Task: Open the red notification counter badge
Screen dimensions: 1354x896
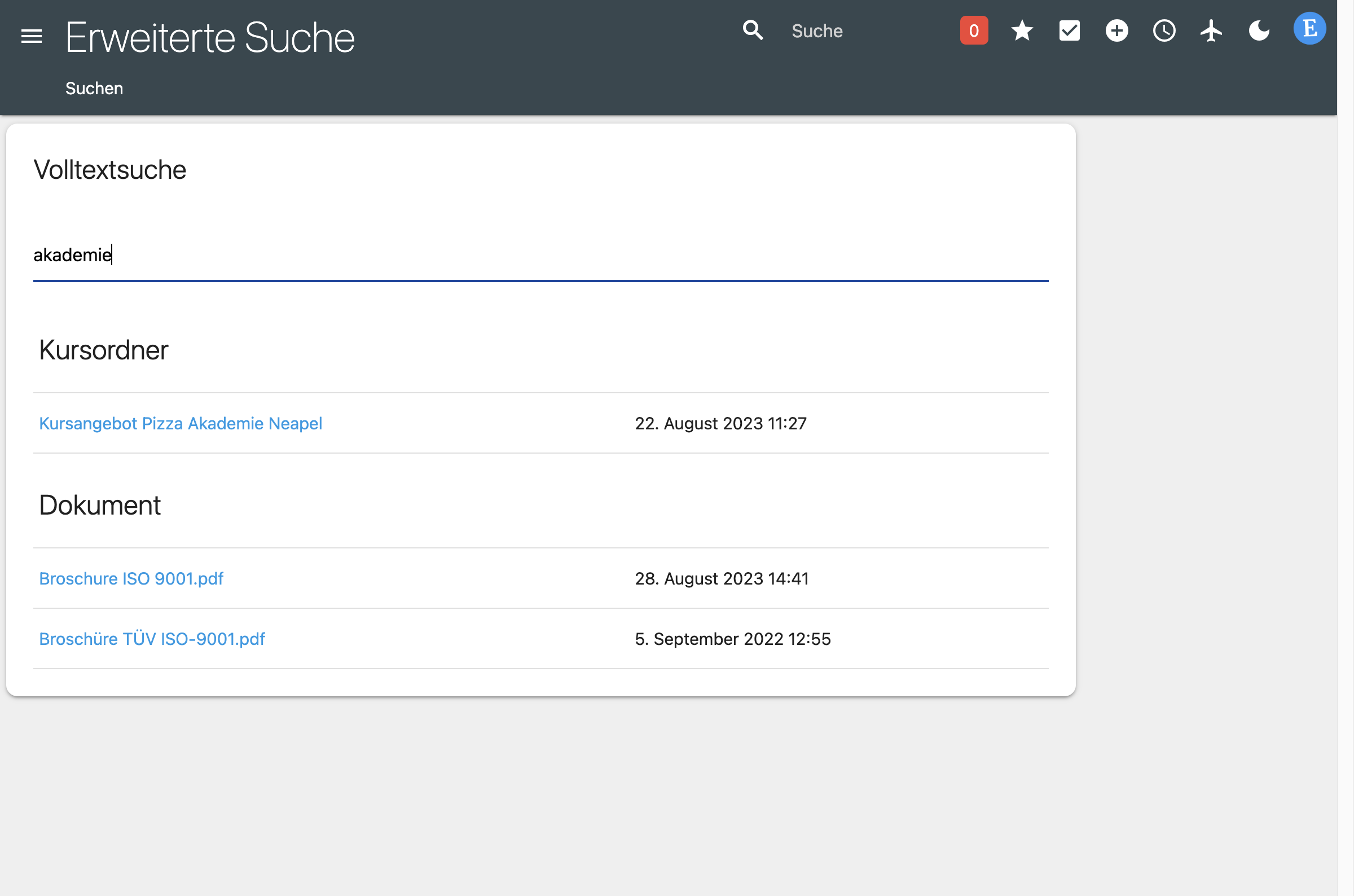Action: tap(974, 31)
